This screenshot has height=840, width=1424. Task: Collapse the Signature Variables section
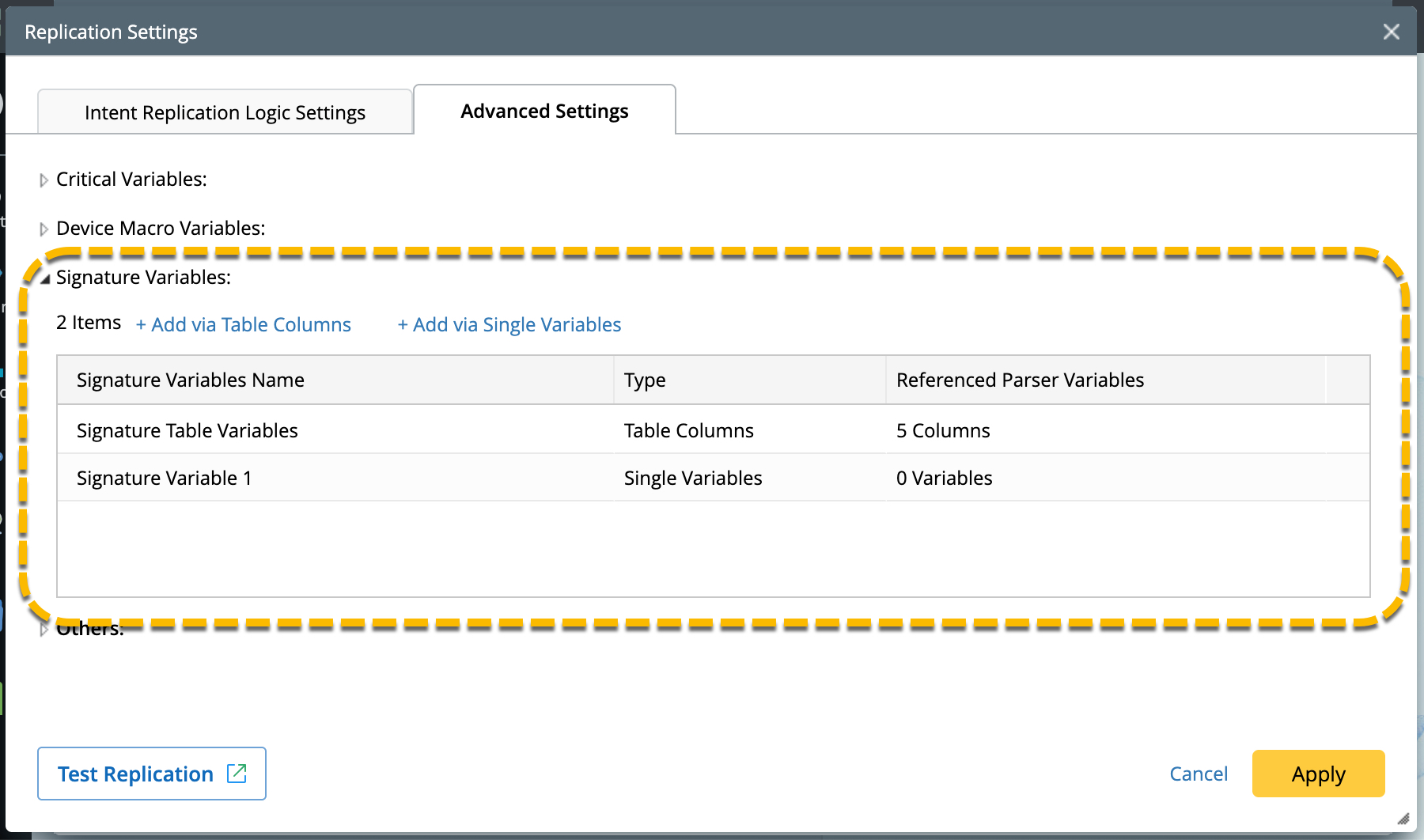[45, 278]
